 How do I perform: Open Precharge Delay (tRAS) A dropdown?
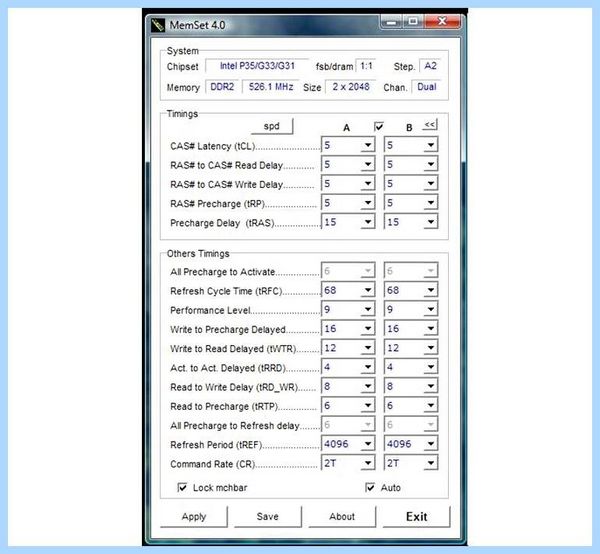point(348,222)
